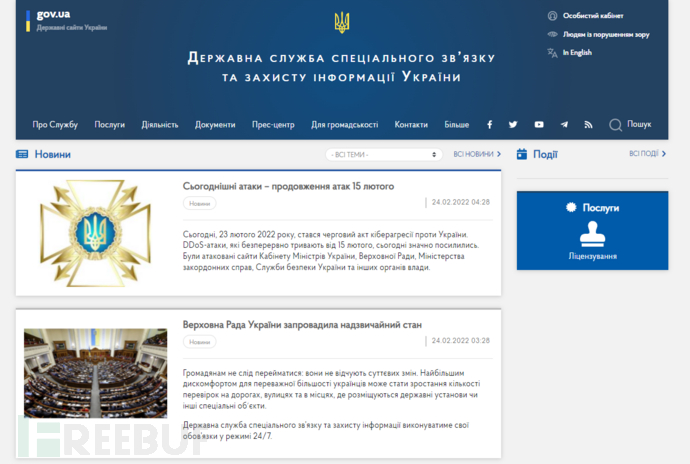
Task: Click the personal cabinet user icon
Action: [x=552, y=16]
